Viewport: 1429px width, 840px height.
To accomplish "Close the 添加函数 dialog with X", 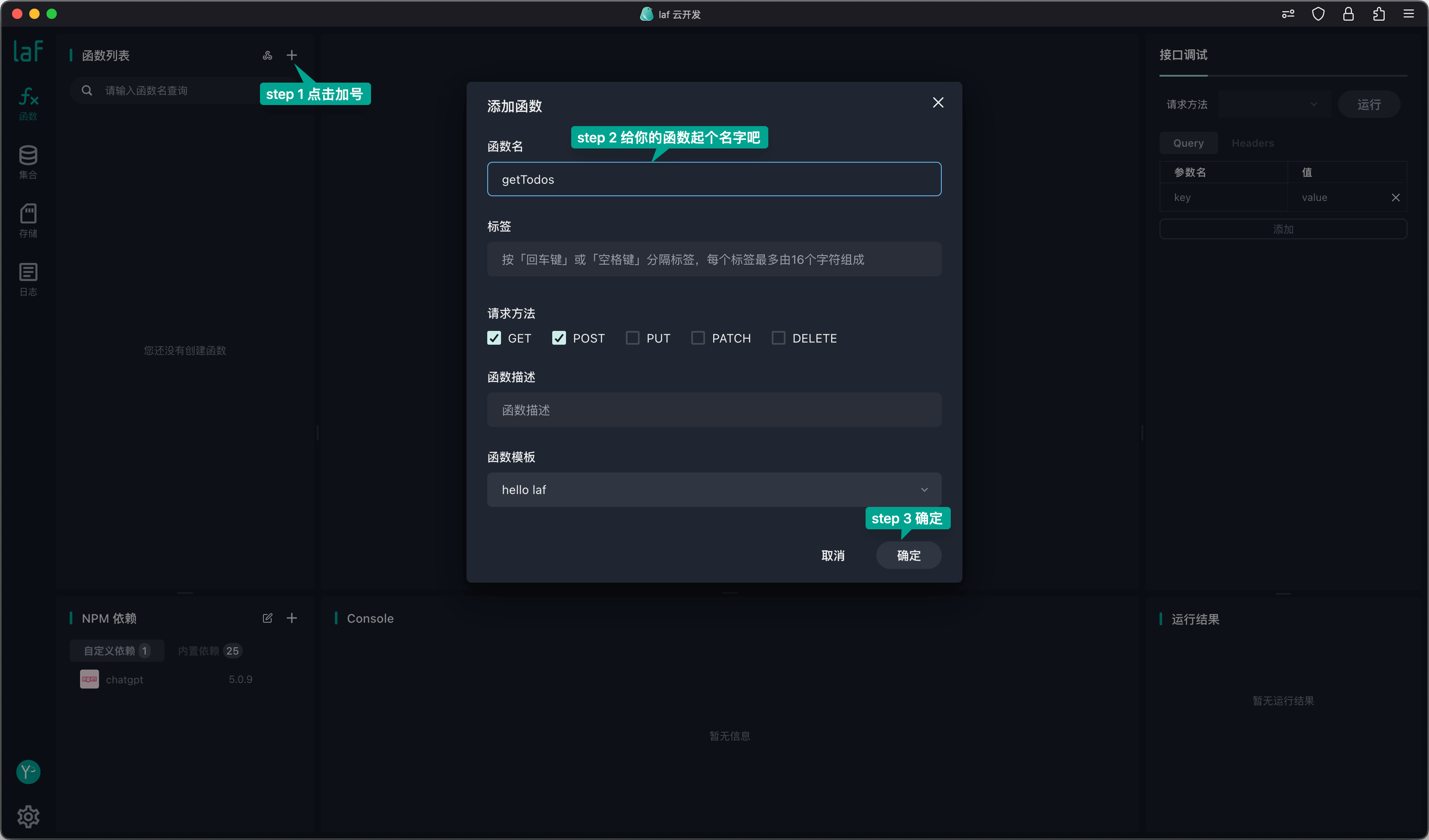I will [x=938, y=102].
